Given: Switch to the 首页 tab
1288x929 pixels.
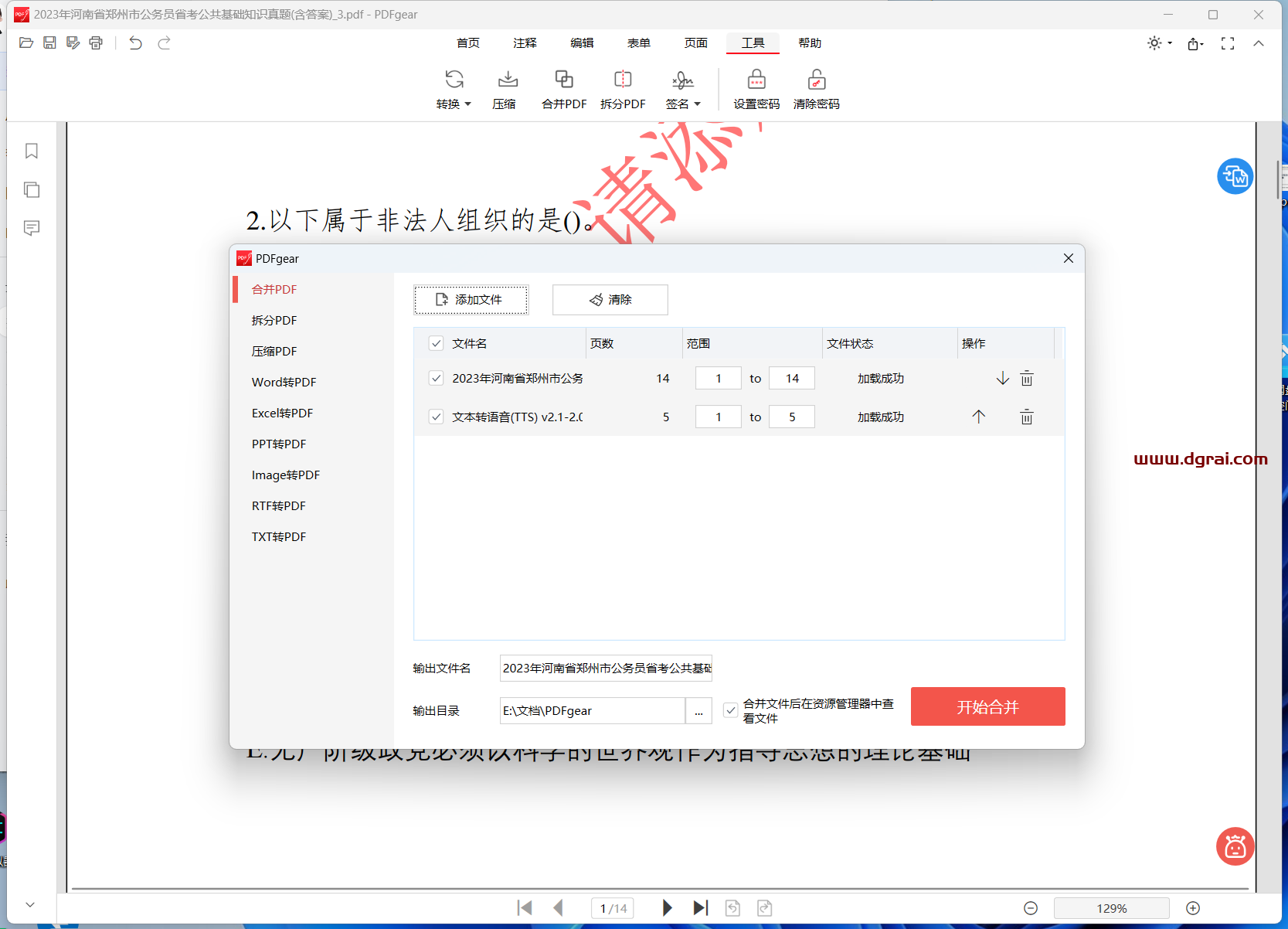Looking at the screenshot, I should (468, 43).
